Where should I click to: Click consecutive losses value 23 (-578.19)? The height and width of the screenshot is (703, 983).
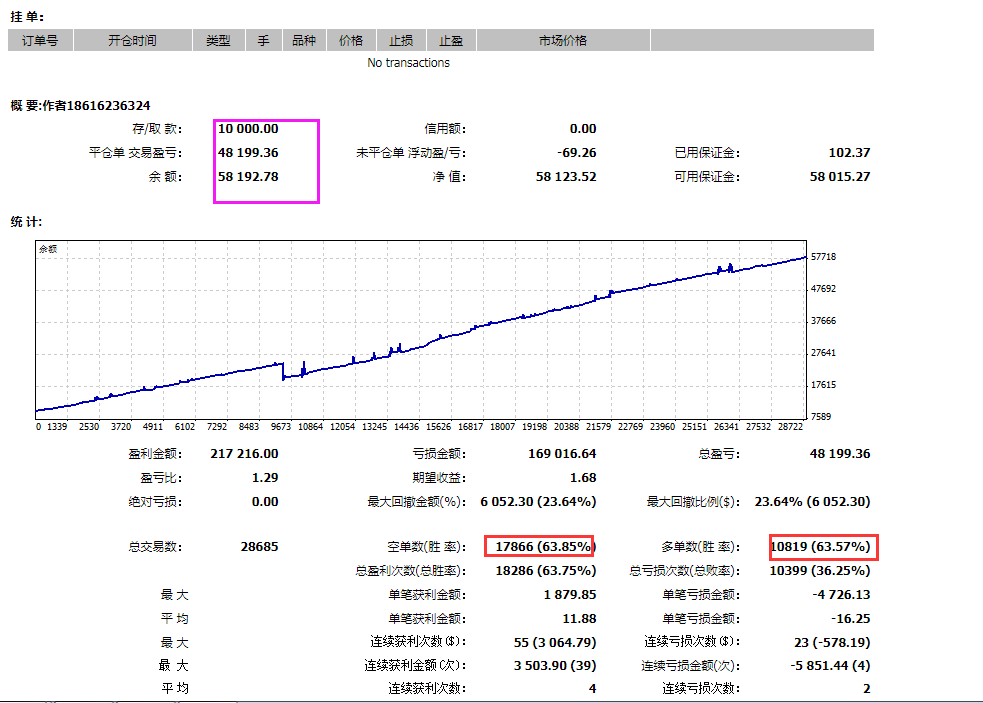coord(832,642)
